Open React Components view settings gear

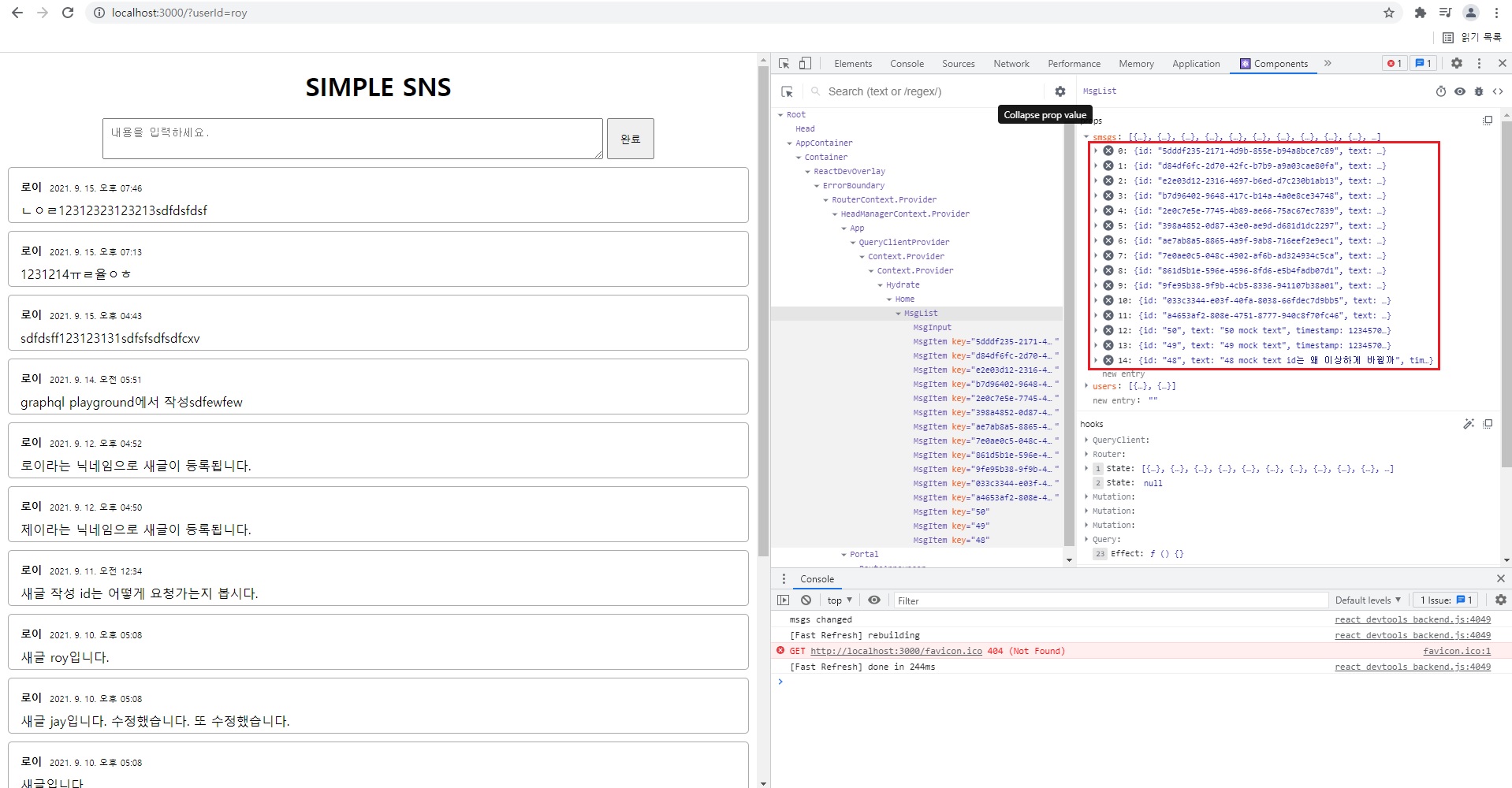click(1060, 91)
